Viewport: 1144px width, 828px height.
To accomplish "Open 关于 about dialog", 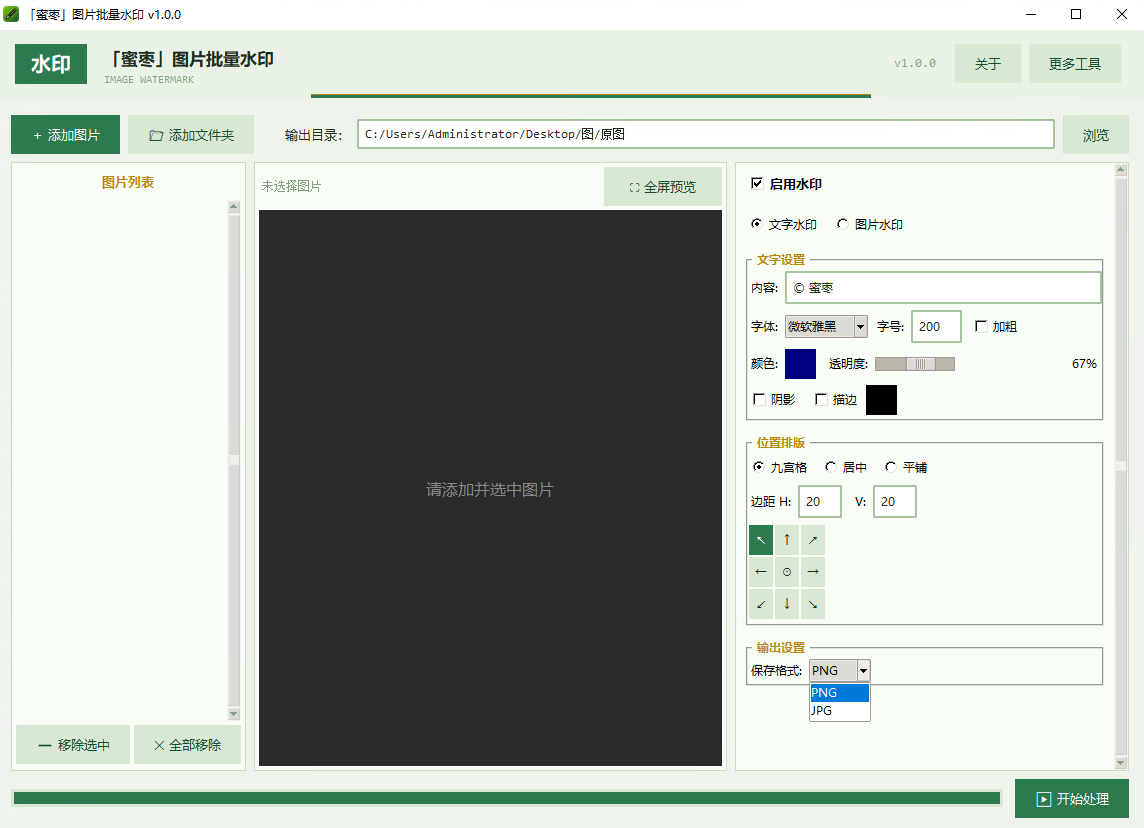I will click(x=988, y=64).
